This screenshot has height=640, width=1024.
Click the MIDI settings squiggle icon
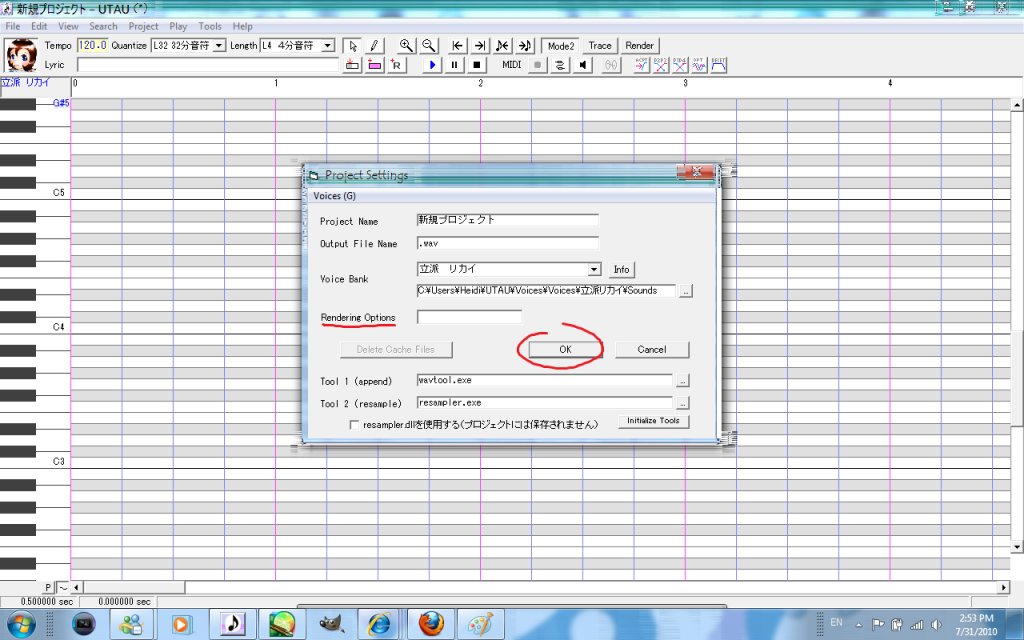560,65
